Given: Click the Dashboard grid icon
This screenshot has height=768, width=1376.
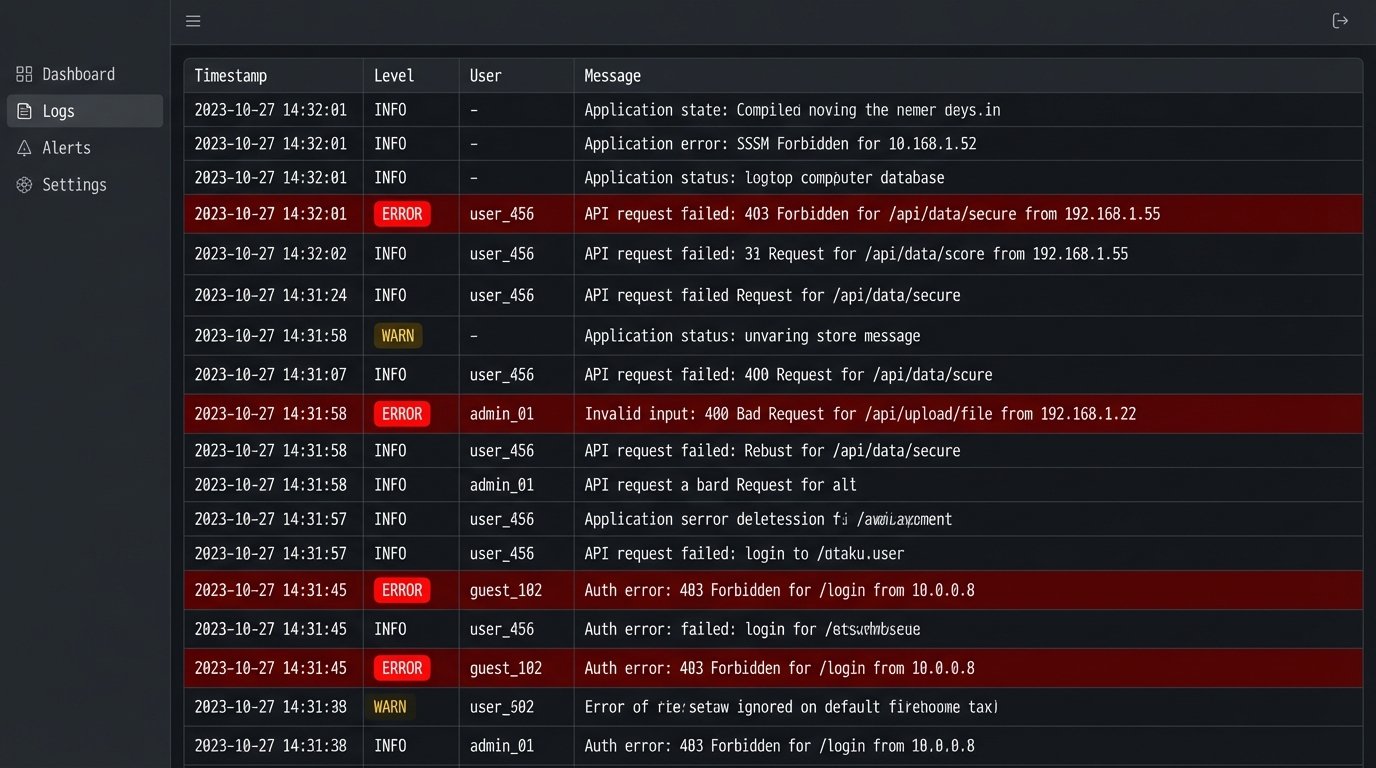Looking at the screenshot, I should pyautogui.click(x=24, y=74).
